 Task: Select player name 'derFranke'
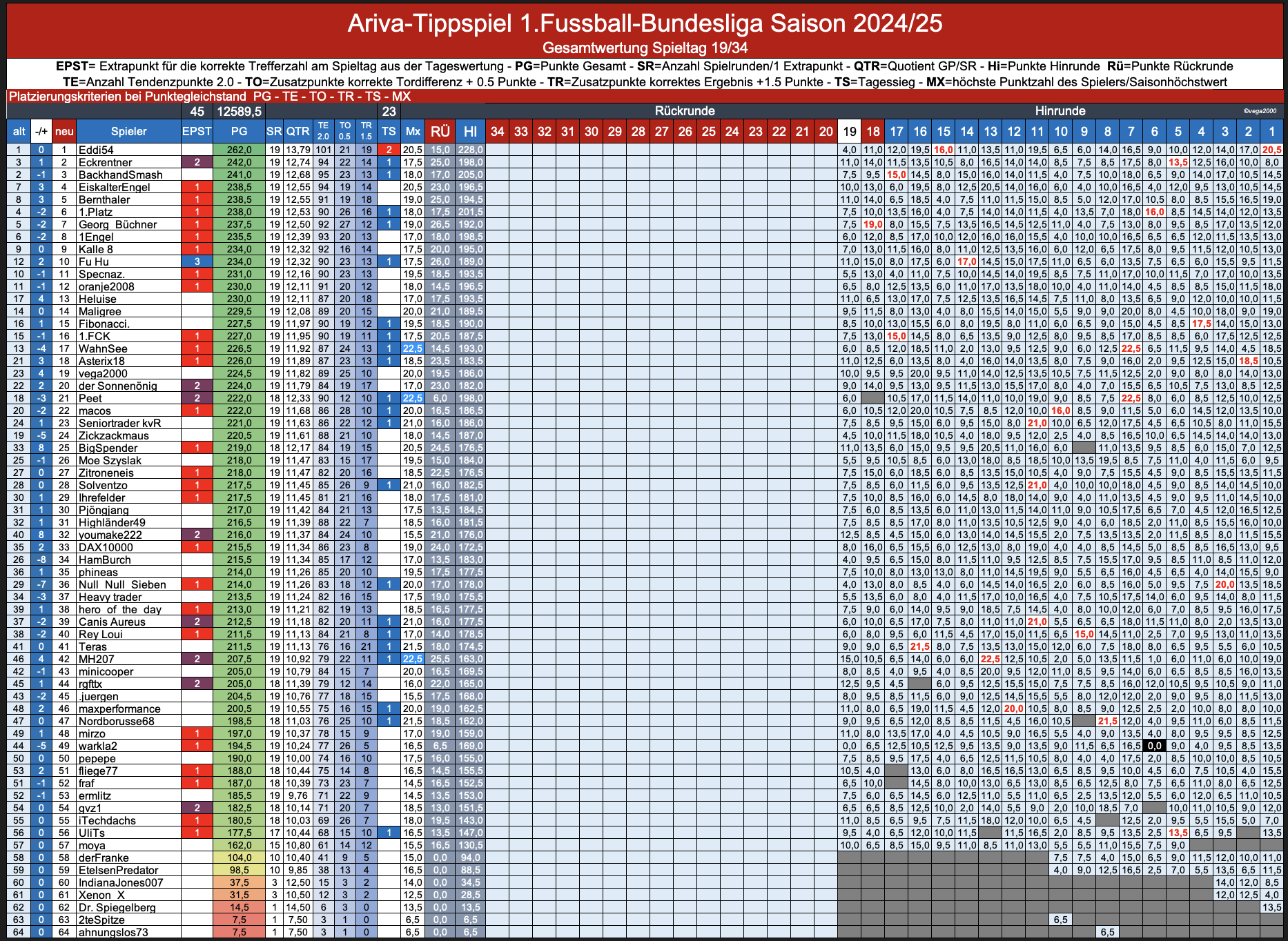coord(104,858)
